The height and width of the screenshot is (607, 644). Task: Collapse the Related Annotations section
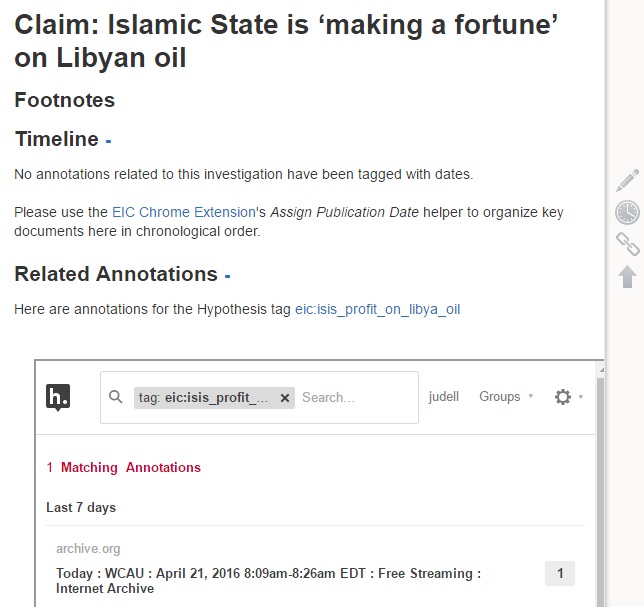click(x=228, y=276)
